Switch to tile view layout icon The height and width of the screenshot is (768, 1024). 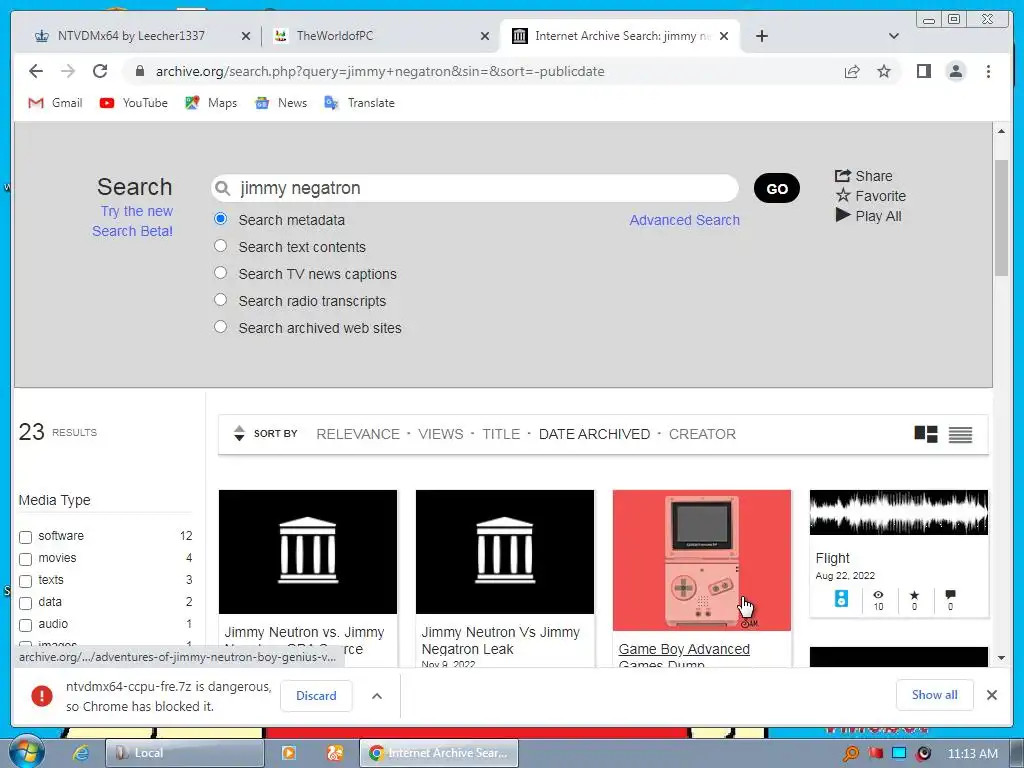(925, 434)
